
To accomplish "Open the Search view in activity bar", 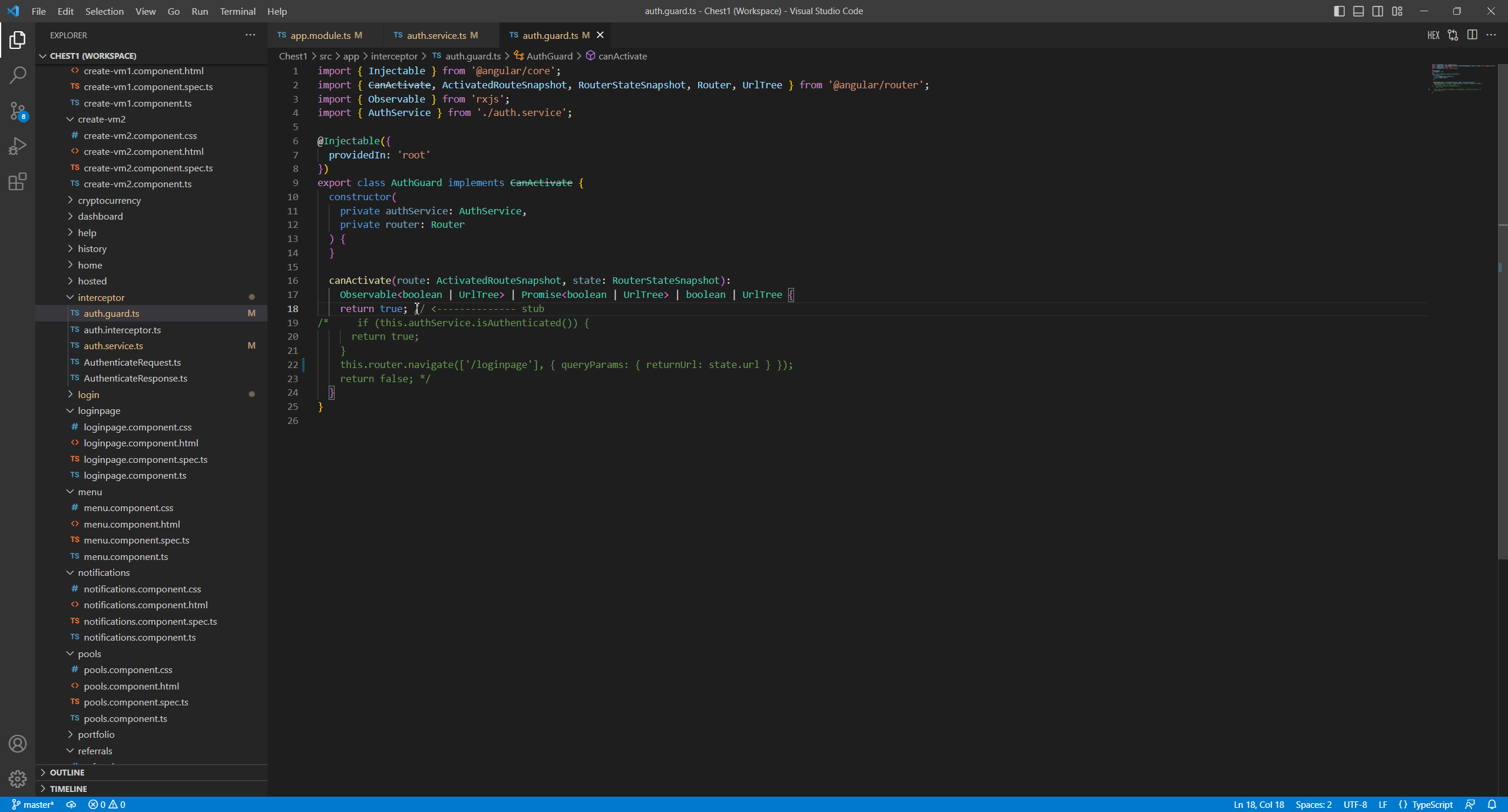I will [18, 75].
